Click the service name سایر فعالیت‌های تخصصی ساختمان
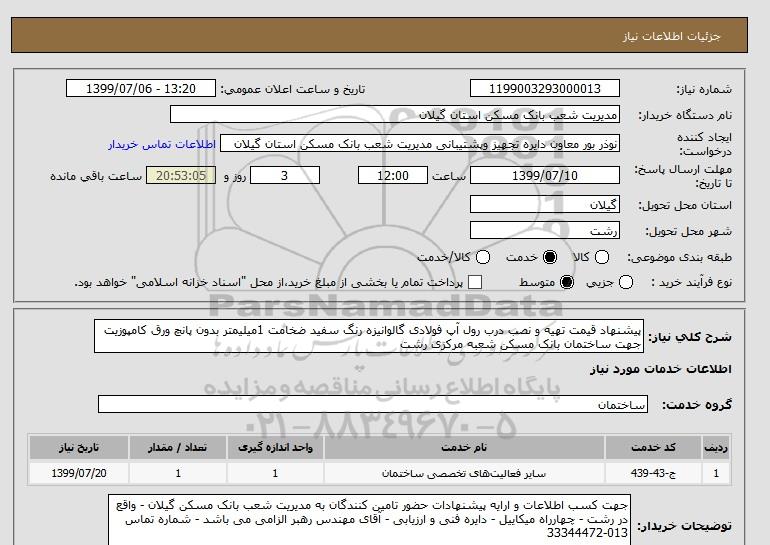 click(x=464, y=473)
